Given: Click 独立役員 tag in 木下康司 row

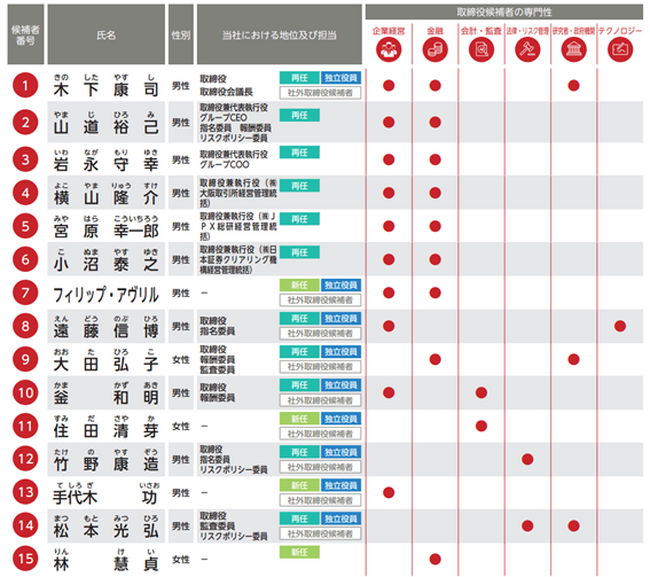Looking at the screenshot, I should click(x=341, y=78).
